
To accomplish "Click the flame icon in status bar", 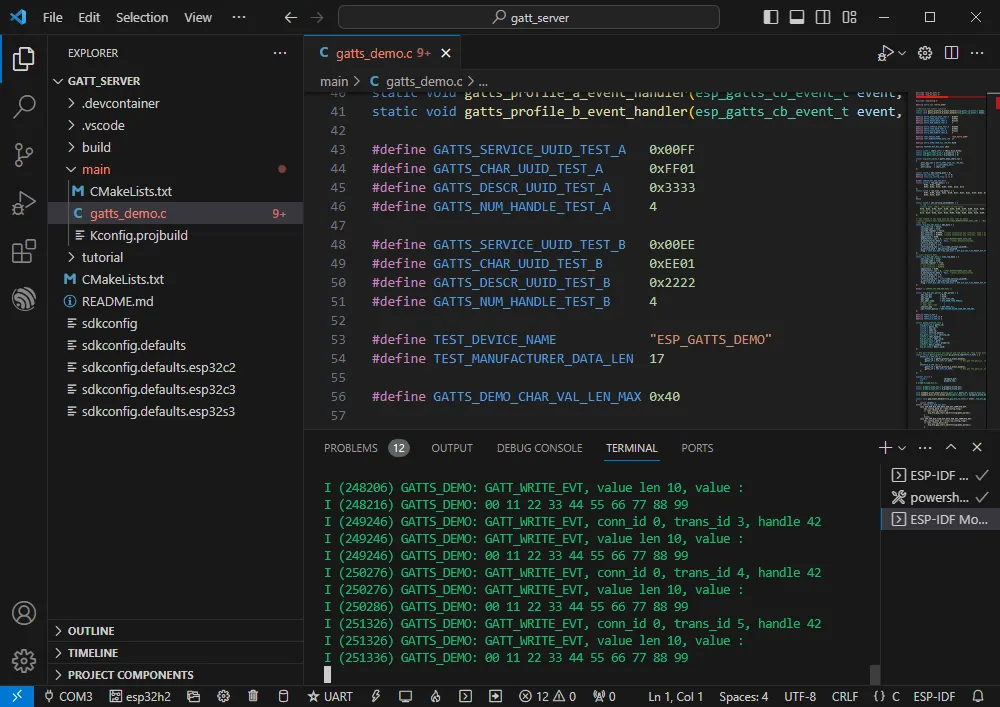I will tap(435, 696).
